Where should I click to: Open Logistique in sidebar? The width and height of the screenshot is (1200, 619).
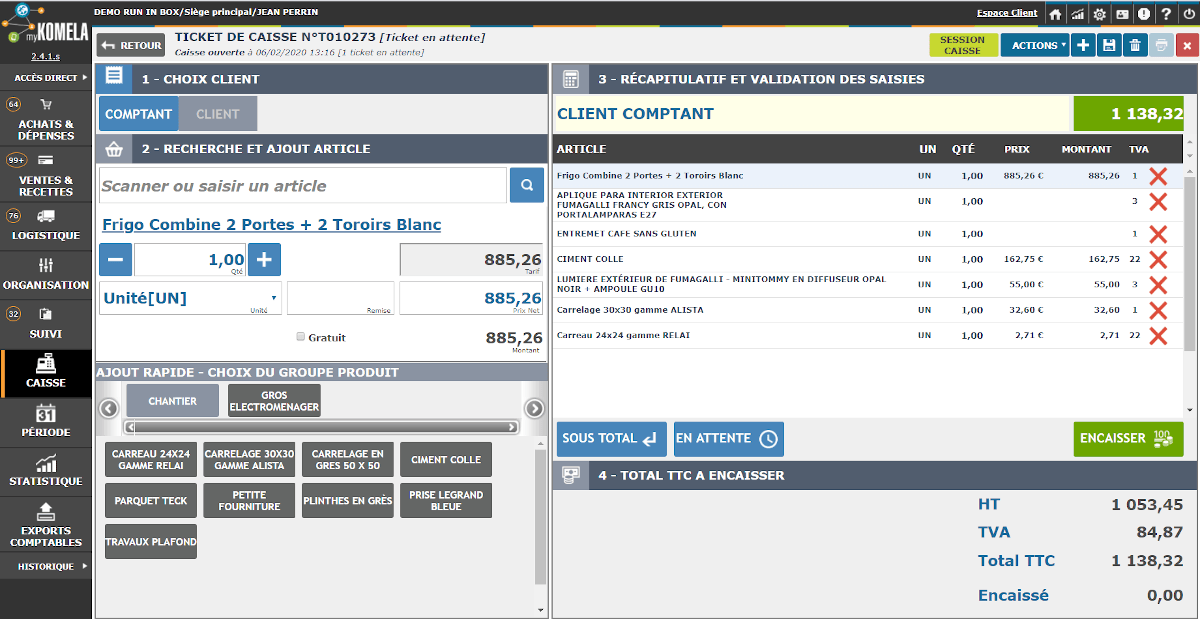[x=46, y=225]
